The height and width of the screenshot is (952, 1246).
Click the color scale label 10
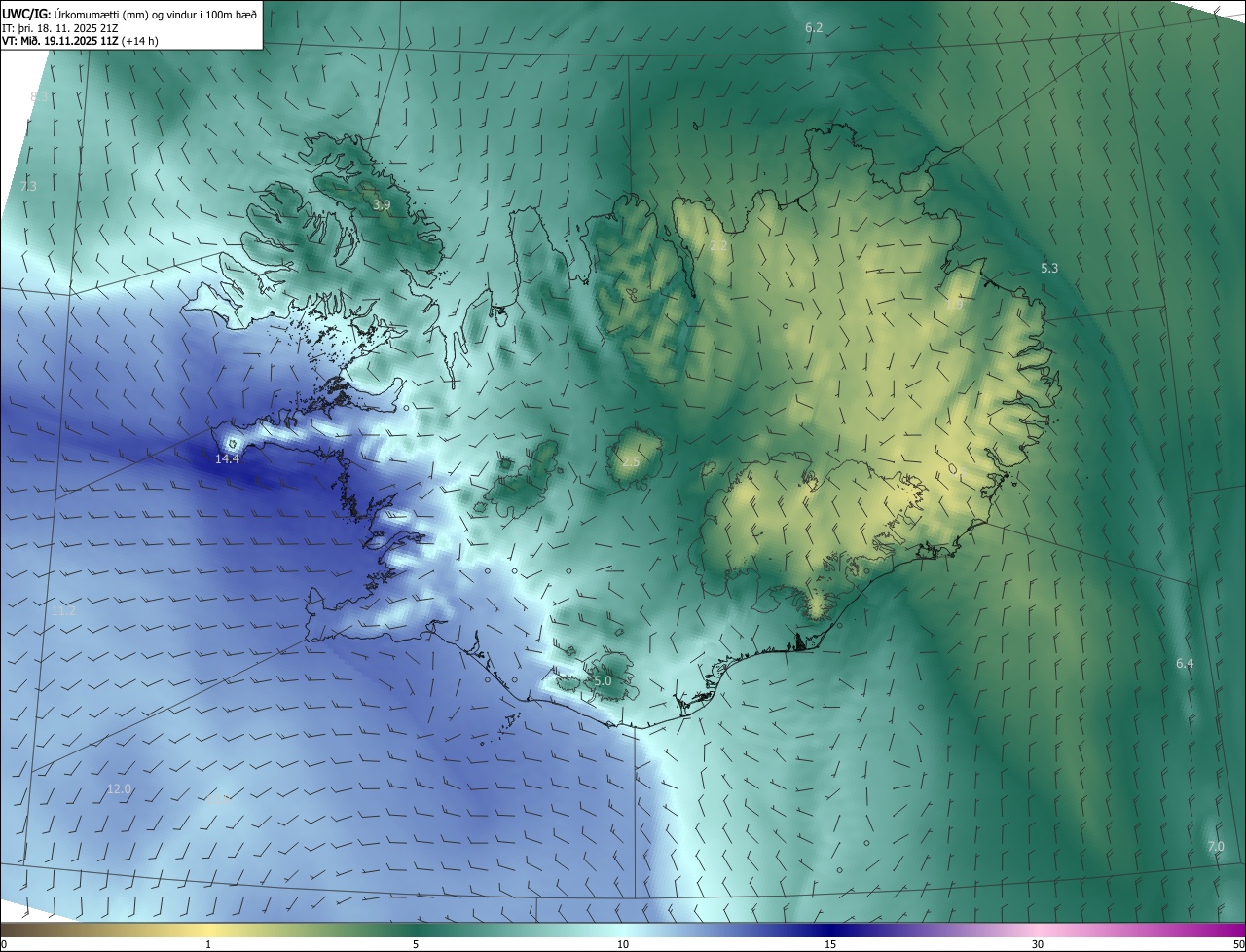coord(623,944)
